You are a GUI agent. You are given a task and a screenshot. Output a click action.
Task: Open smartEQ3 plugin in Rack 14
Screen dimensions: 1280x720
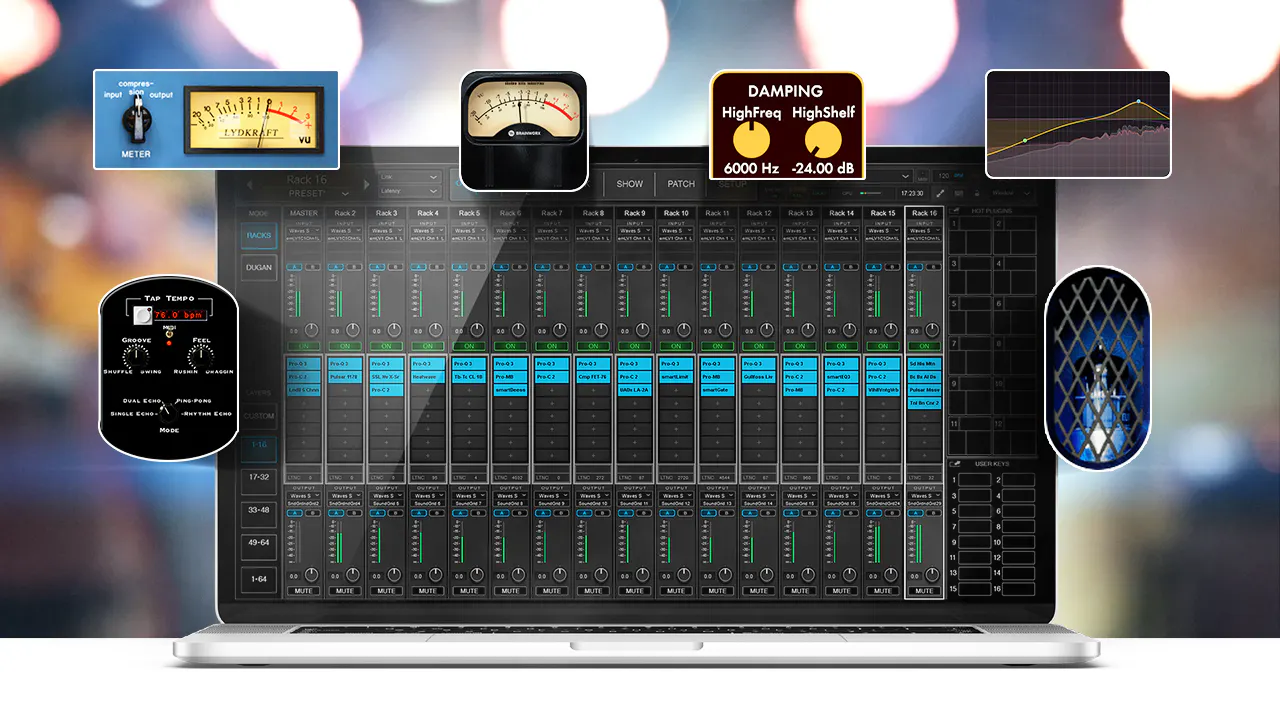(x=842, y=376)
